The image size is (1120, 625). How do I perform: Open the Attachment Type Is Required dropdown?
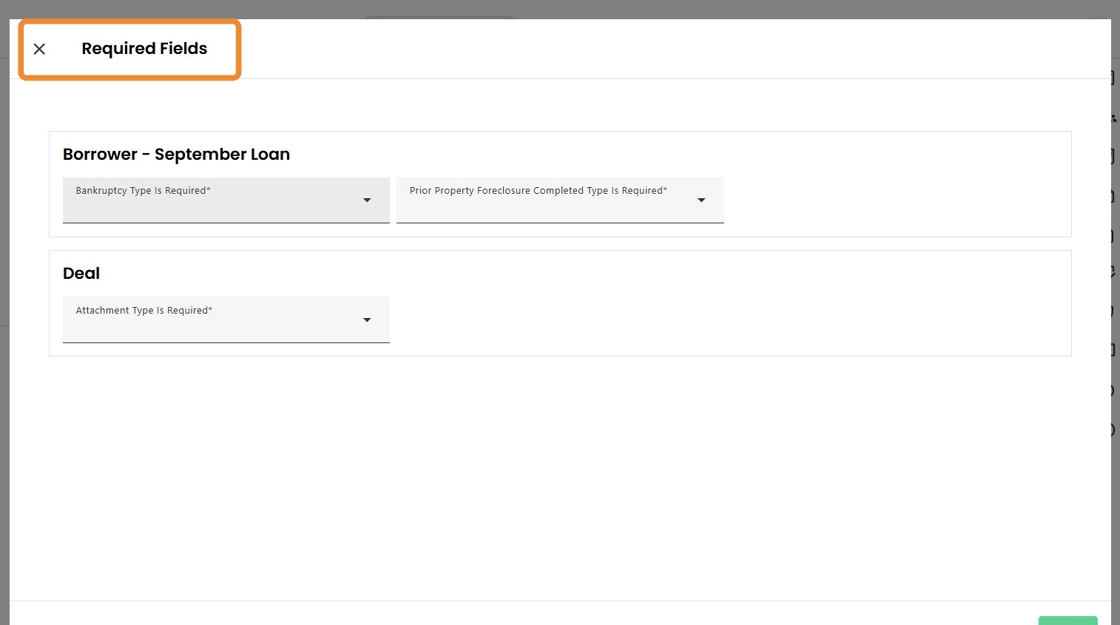226,320
